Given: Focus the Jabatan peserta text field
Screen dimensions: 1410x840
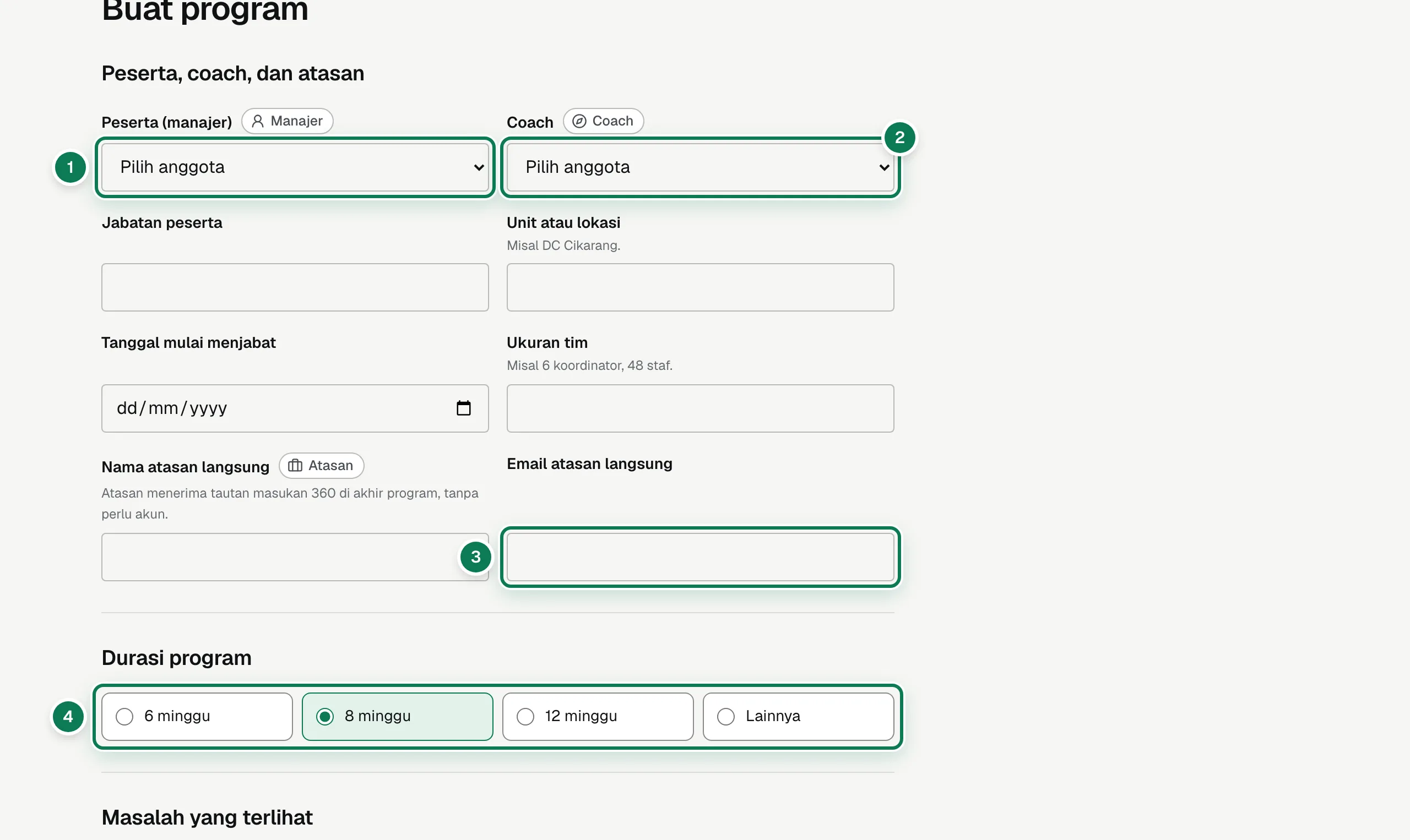Looking at the screenshot, I should point(295,287).
